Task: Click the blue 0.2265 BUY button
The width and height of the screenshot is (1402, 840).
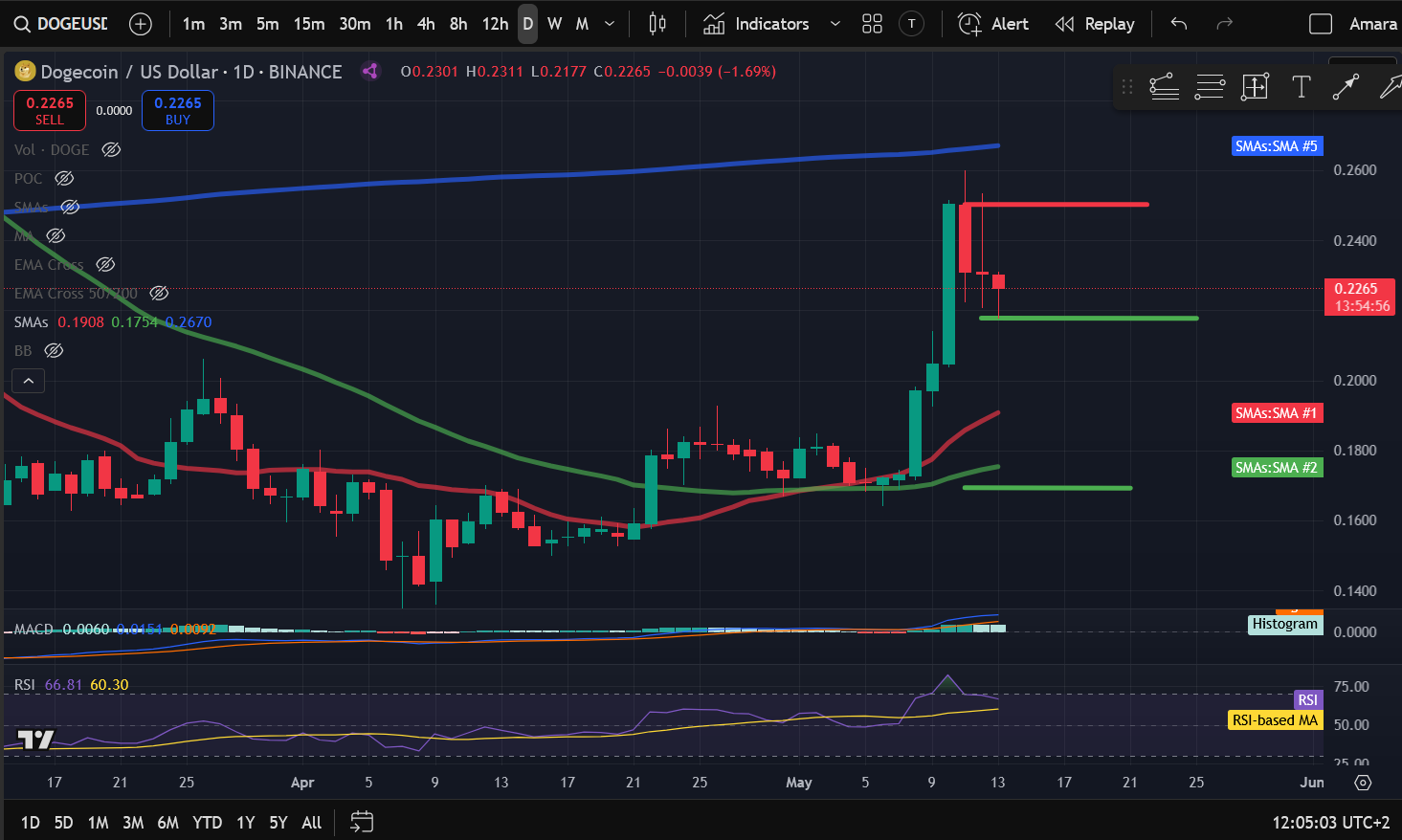Action: point(178,110)
